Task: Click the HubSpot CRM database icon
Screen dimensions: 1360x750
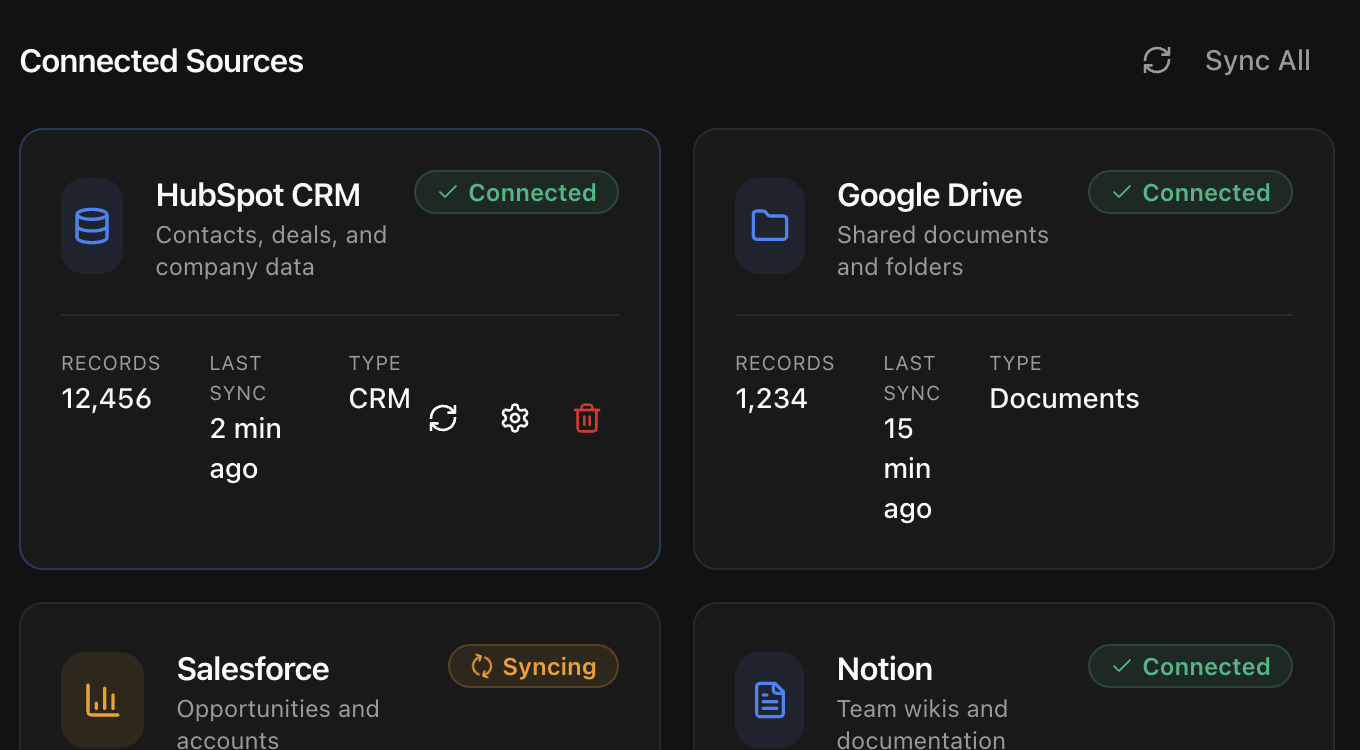Action: point(92,226)
